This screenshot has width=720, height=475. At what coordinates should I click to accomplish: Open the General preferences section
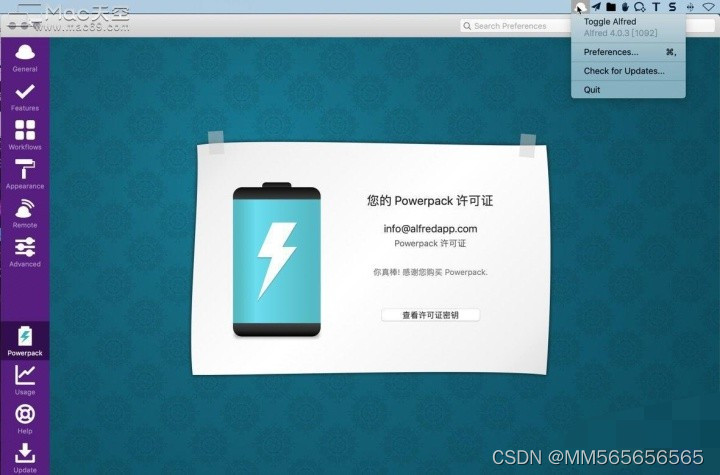tap(25, 58)
